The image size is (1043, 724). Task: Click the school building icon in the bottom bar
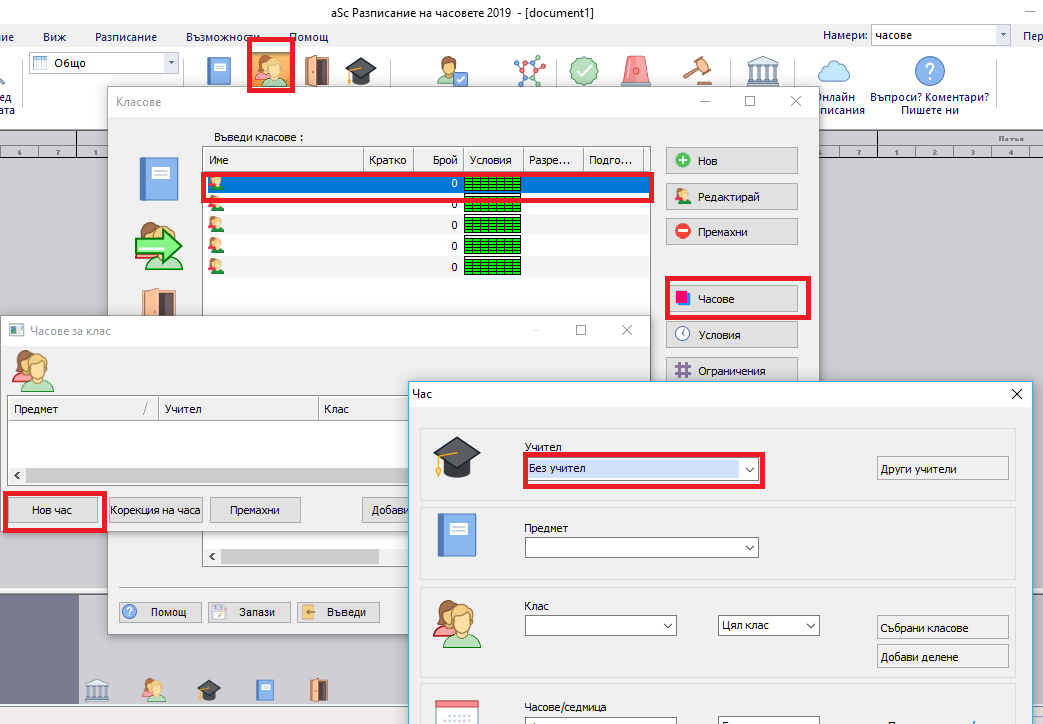click(97, 689)
